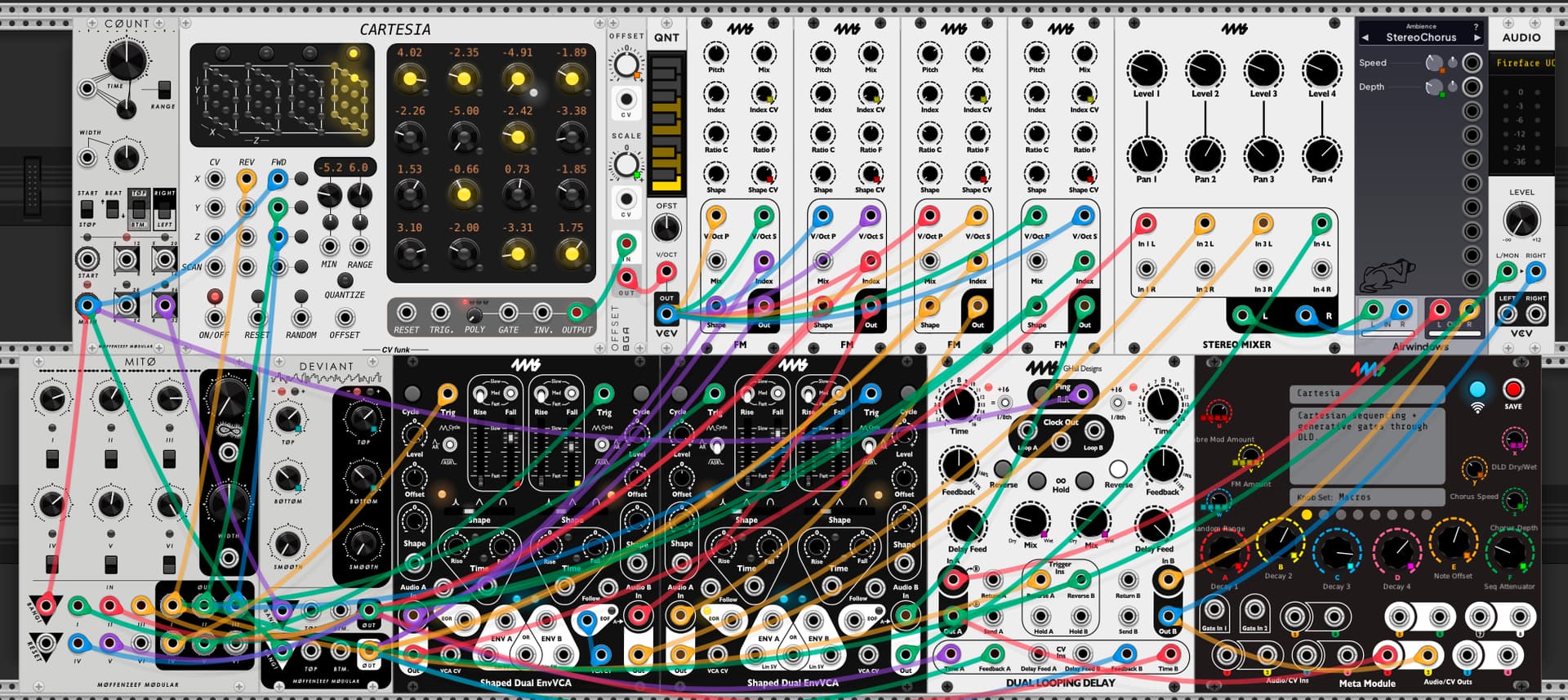Click the X row CV jack on Cartesia

(215, 179)
